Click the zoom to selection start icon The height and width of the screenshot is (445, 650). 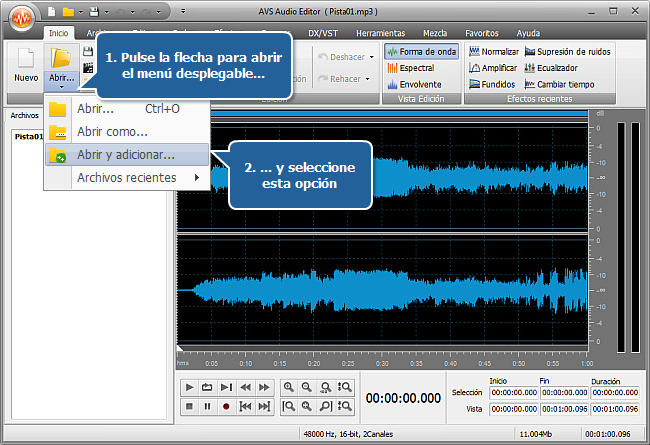click(x=289, y=406)
